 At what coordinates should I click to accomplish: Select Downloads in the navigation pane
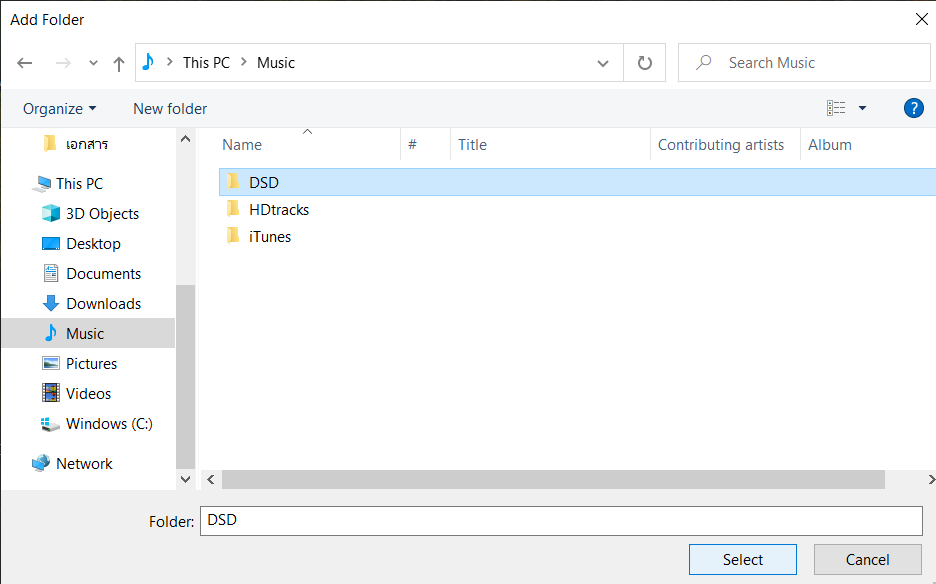(x=102, y=304)
